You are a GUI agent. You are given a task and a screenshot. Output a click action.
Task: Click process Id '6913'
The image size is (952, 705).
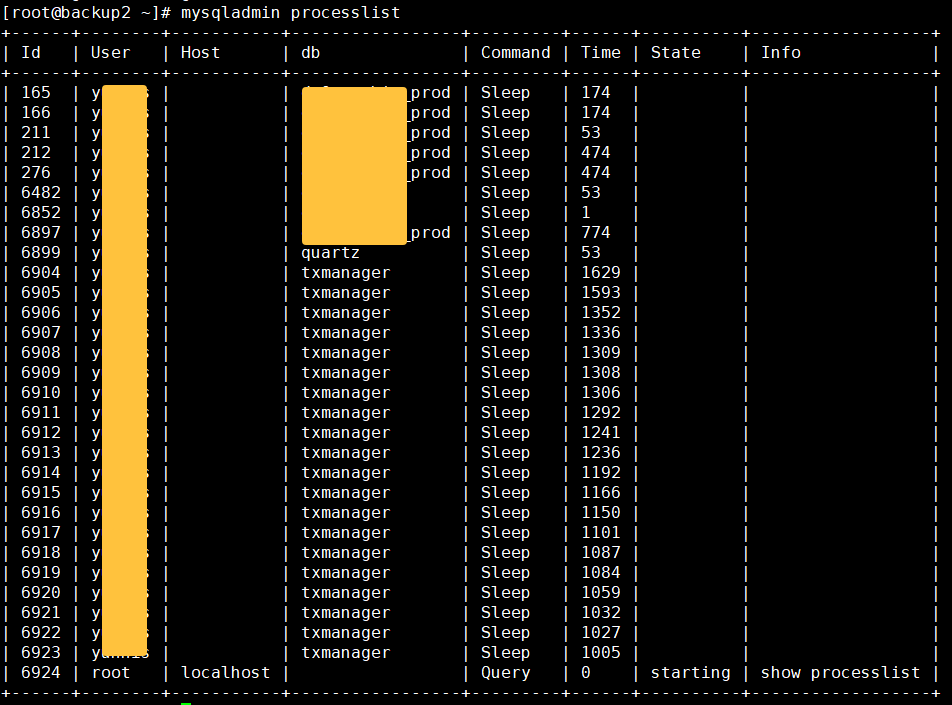pos(41,453)
